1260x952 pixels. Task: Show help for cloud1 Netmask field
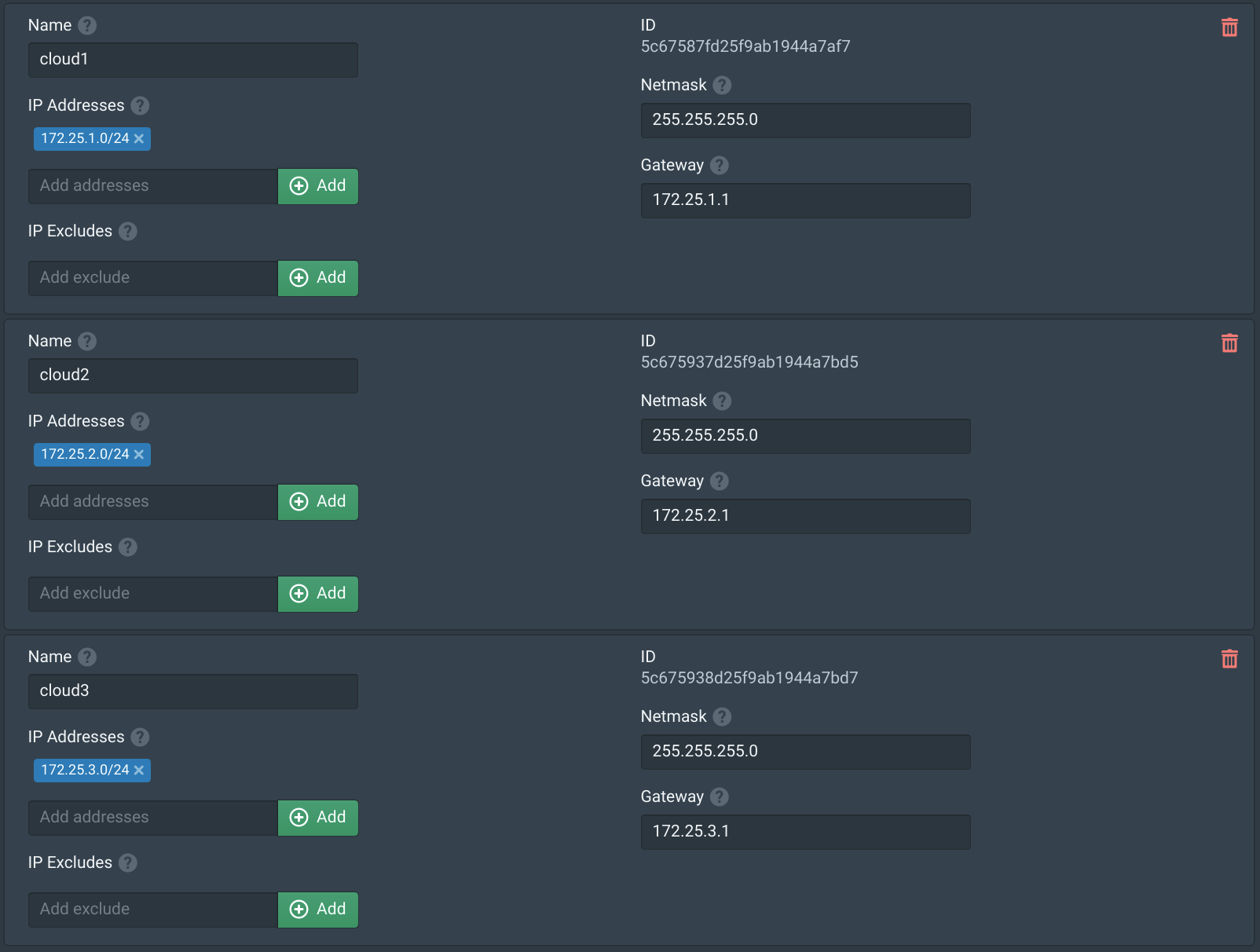pyautogui.click(x=722, y=85)
